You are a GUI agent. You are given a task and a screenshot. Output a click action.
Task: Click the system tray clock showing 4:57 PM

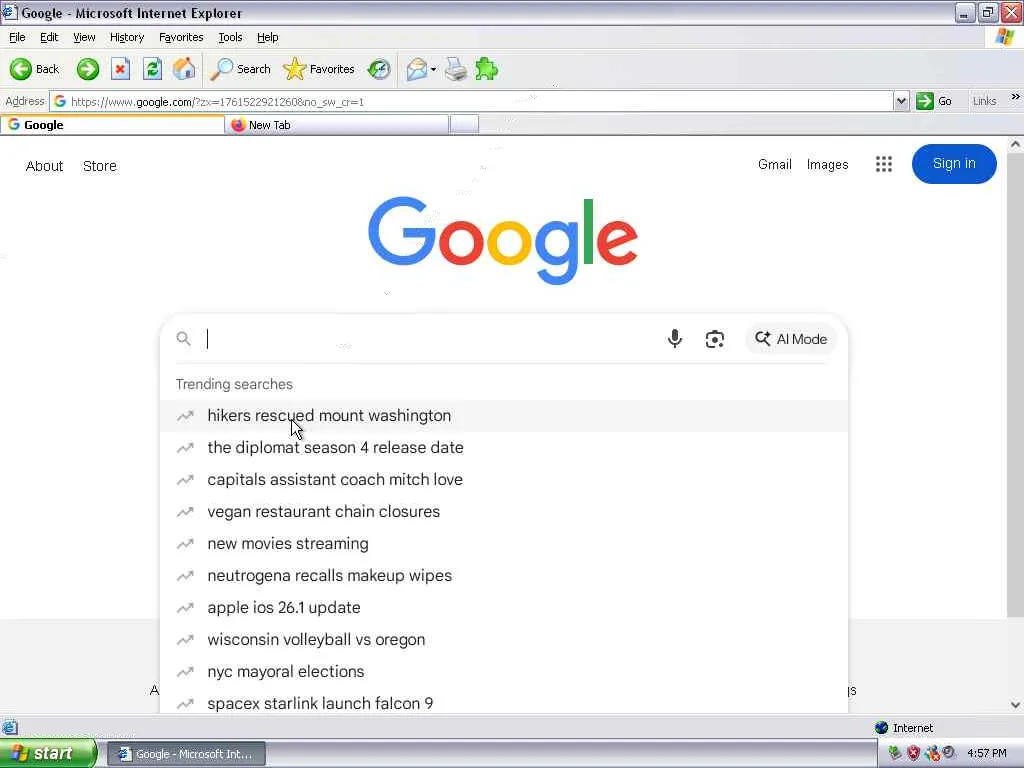[987, 754]
